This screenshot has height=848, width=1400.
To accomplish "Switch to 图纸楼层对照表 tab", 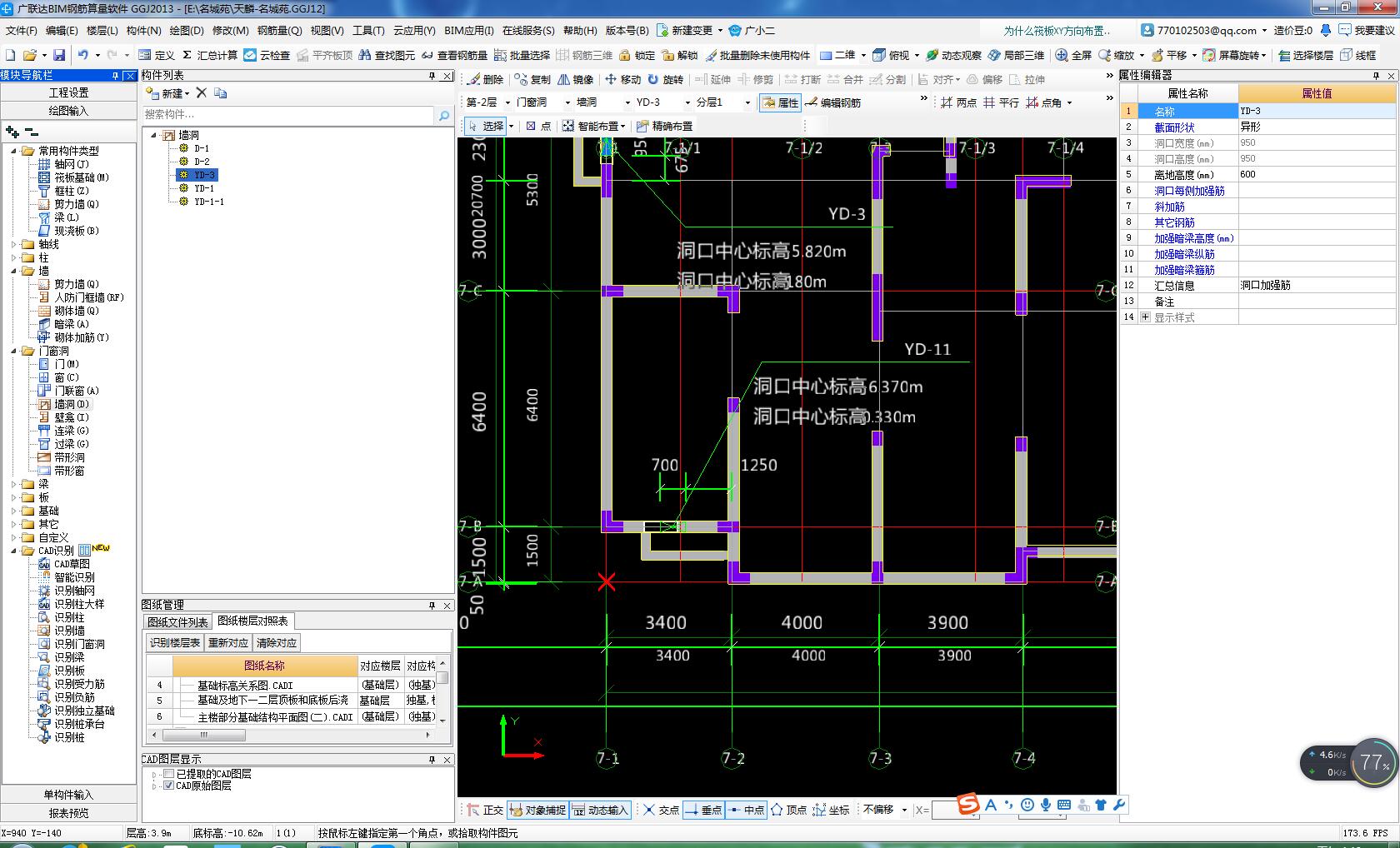I will pos(252,621).
